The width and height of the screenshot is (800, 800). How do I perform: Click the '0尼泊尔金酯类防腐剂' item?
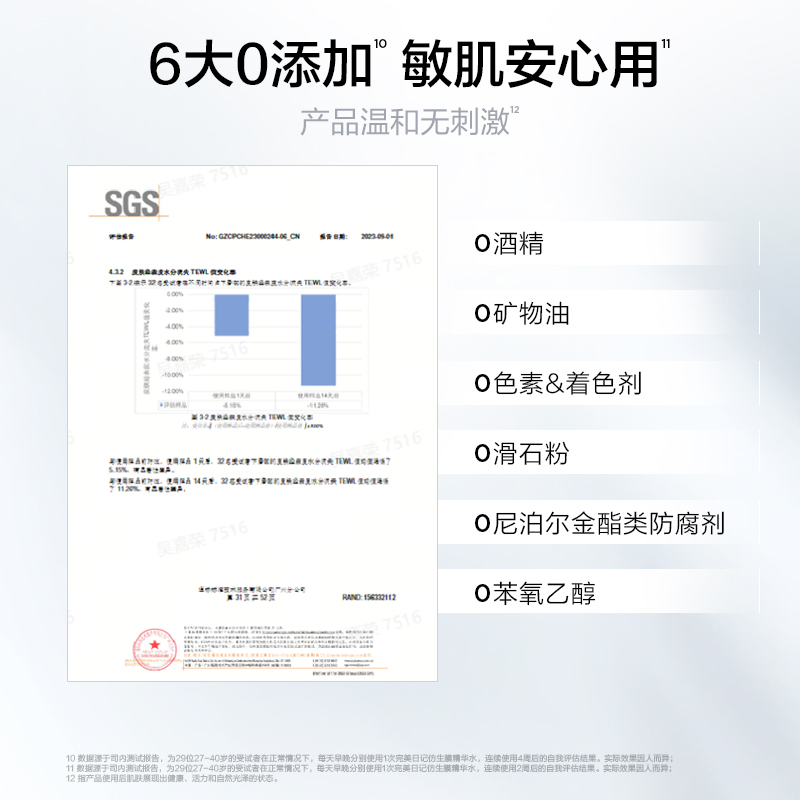coord(600,523)
